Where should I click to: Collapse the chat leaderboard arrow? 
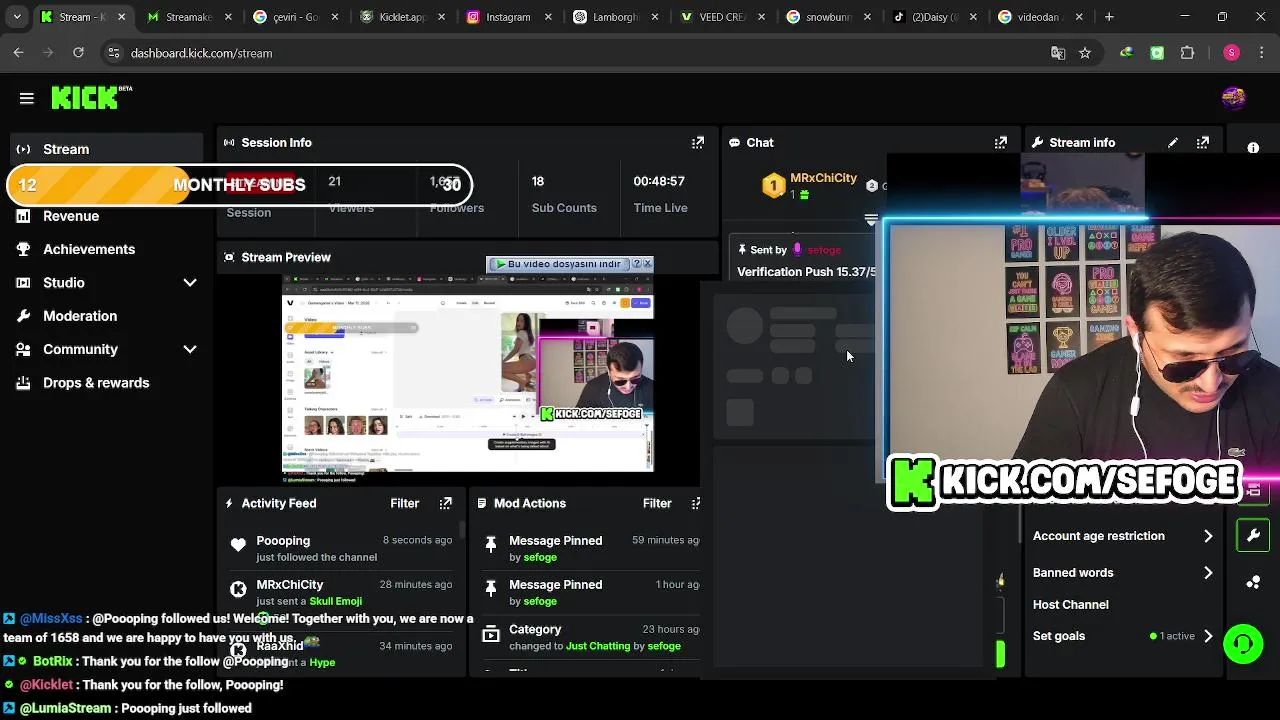click(871, 219)
